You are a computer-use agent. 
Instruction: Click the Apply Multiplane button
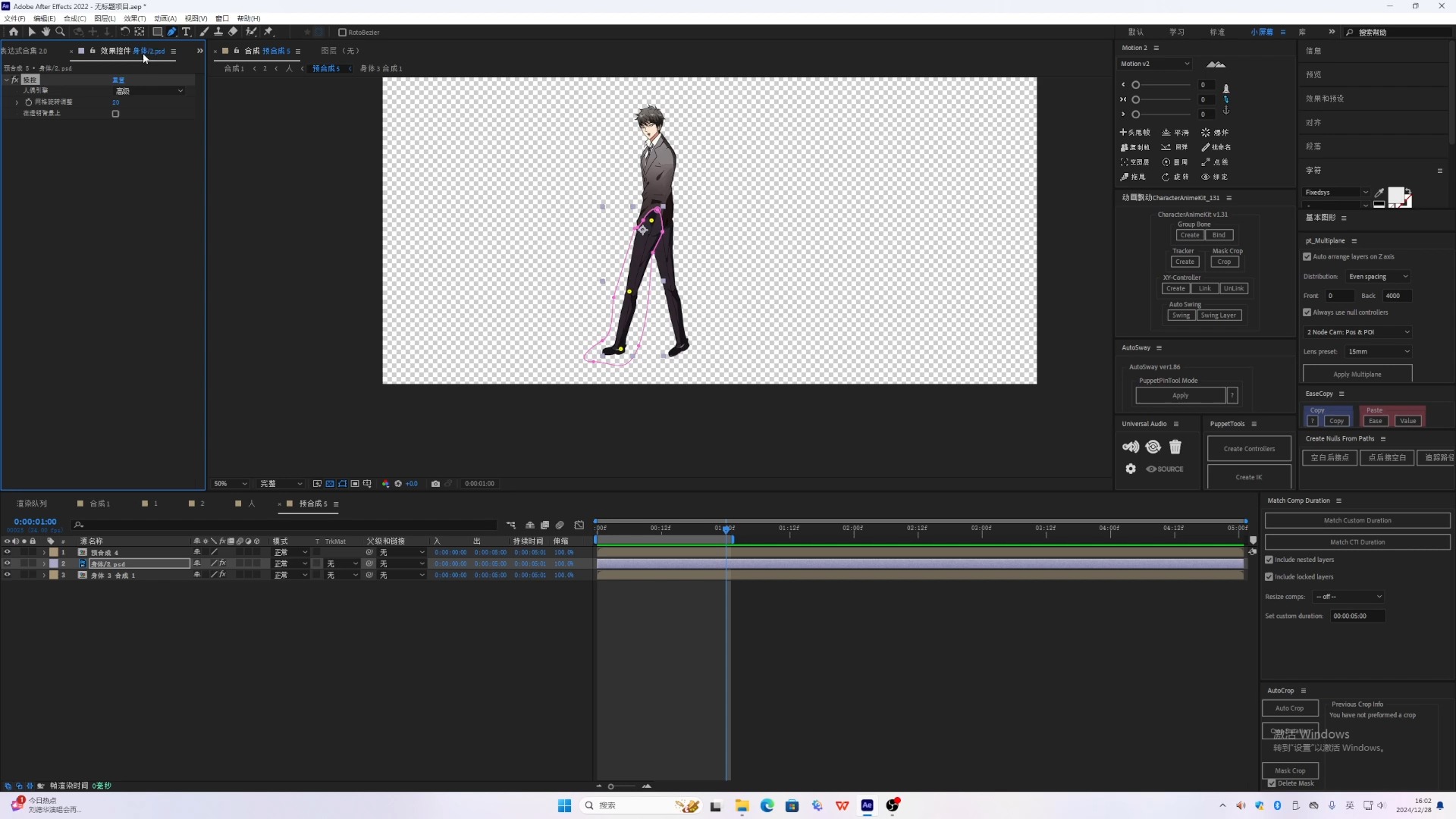(1357, 375)
